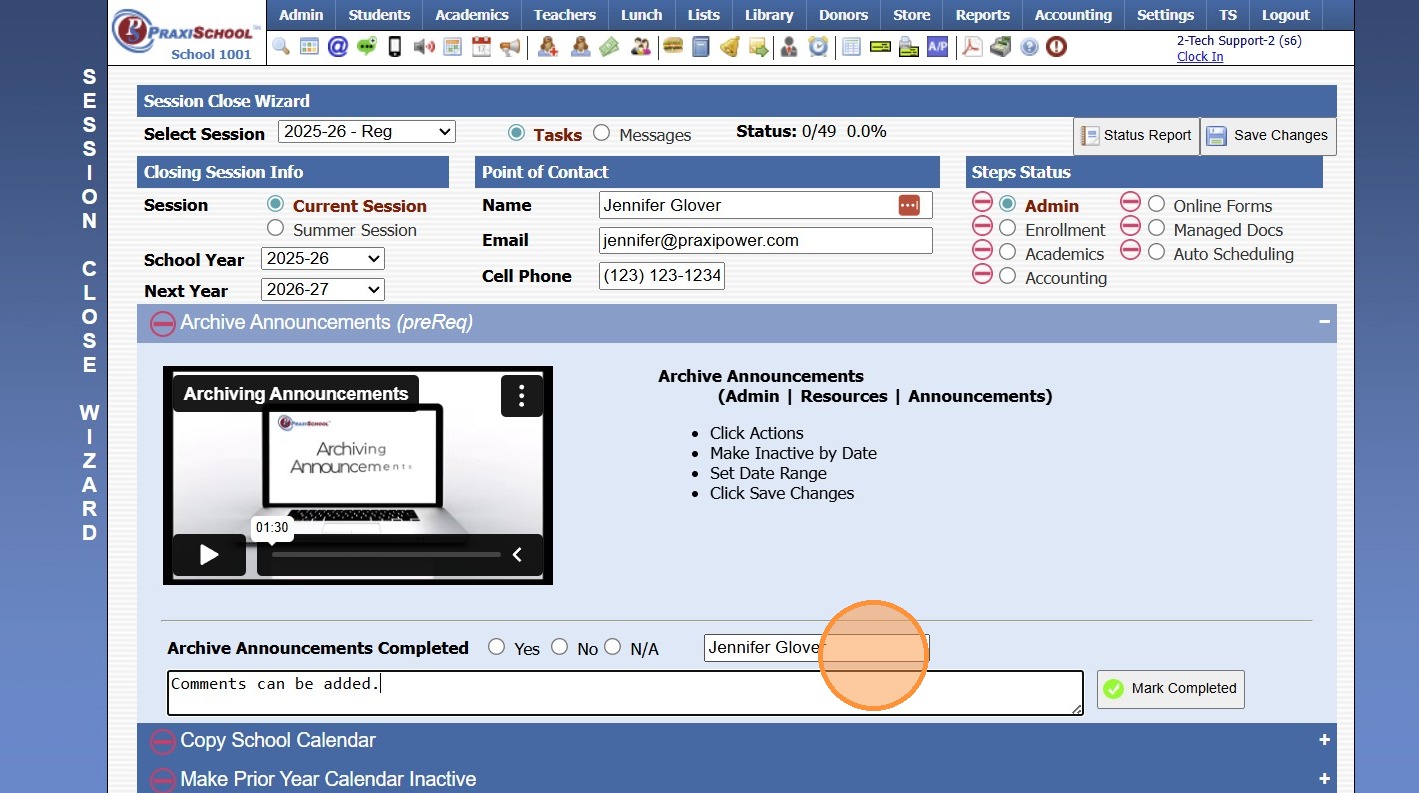Click the mobile phone icon
The image size is (1419, 793).
tap(395, 46)
